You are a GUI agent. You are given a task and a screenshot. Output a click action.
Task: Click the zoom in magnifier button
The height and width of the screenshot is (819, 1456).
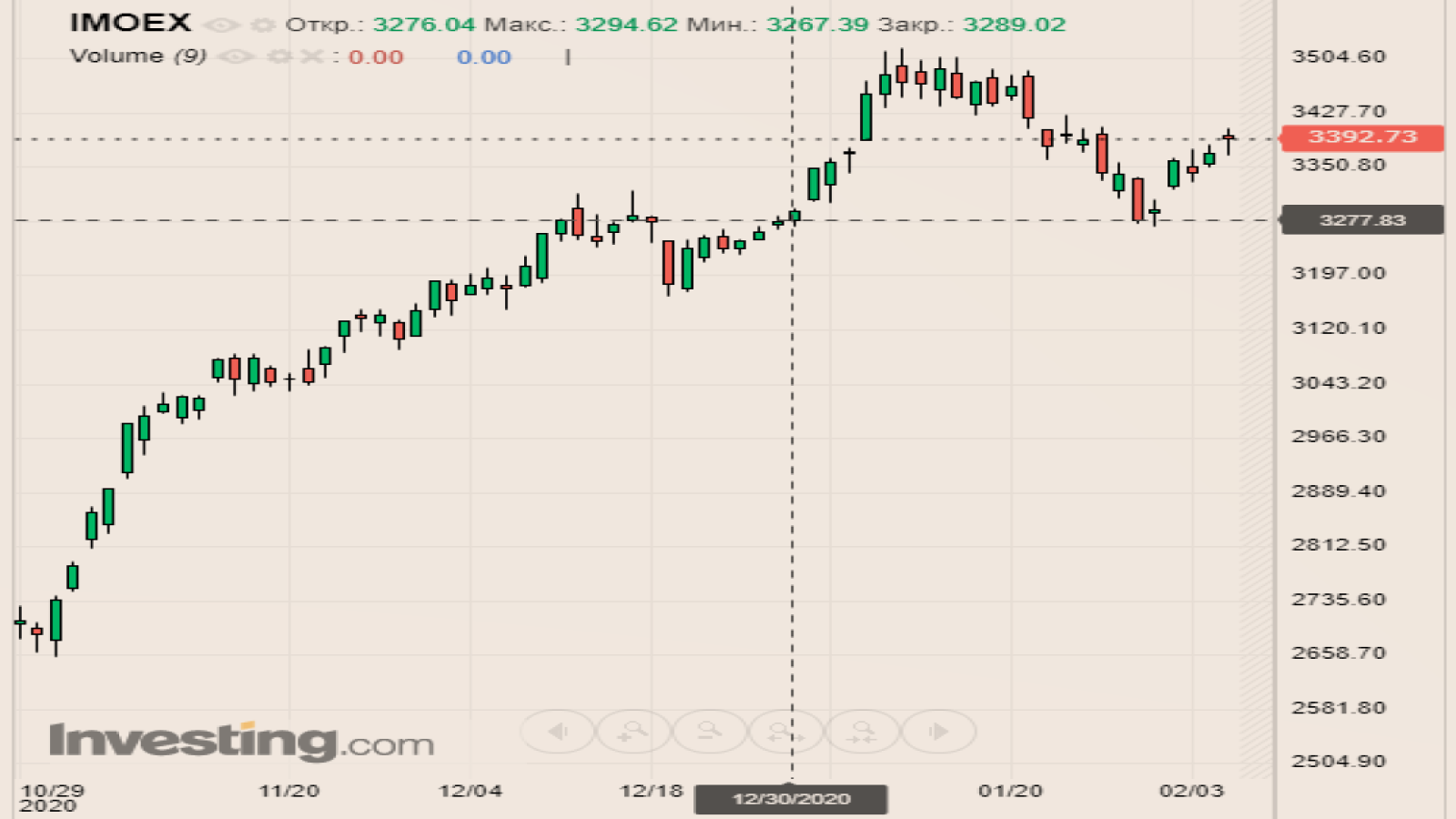pyautogui.click(x=633, y=732)
